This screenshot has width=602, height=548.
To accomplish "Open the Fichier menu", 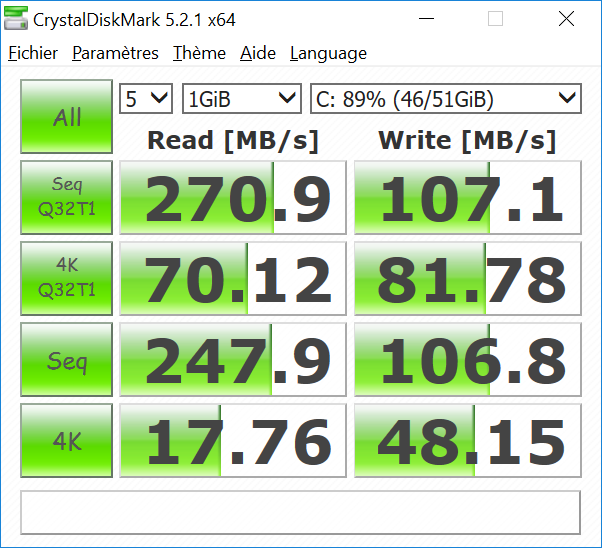I will [x=33, y=53].
